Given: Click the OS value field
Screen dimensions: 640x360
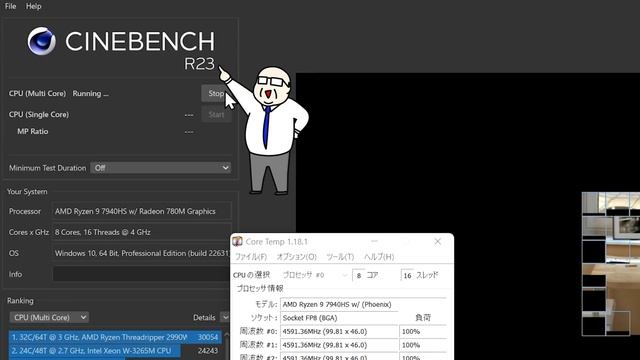Looking at the screenshot, I should [x=142, y=253].
